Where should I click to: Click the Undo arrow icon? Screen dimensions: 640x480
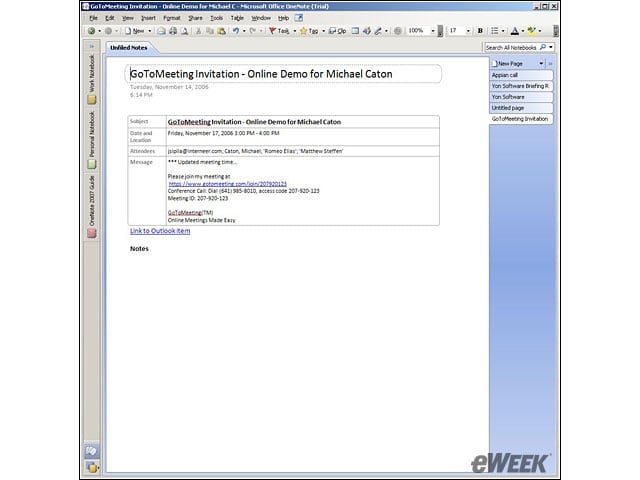point(236,31)
